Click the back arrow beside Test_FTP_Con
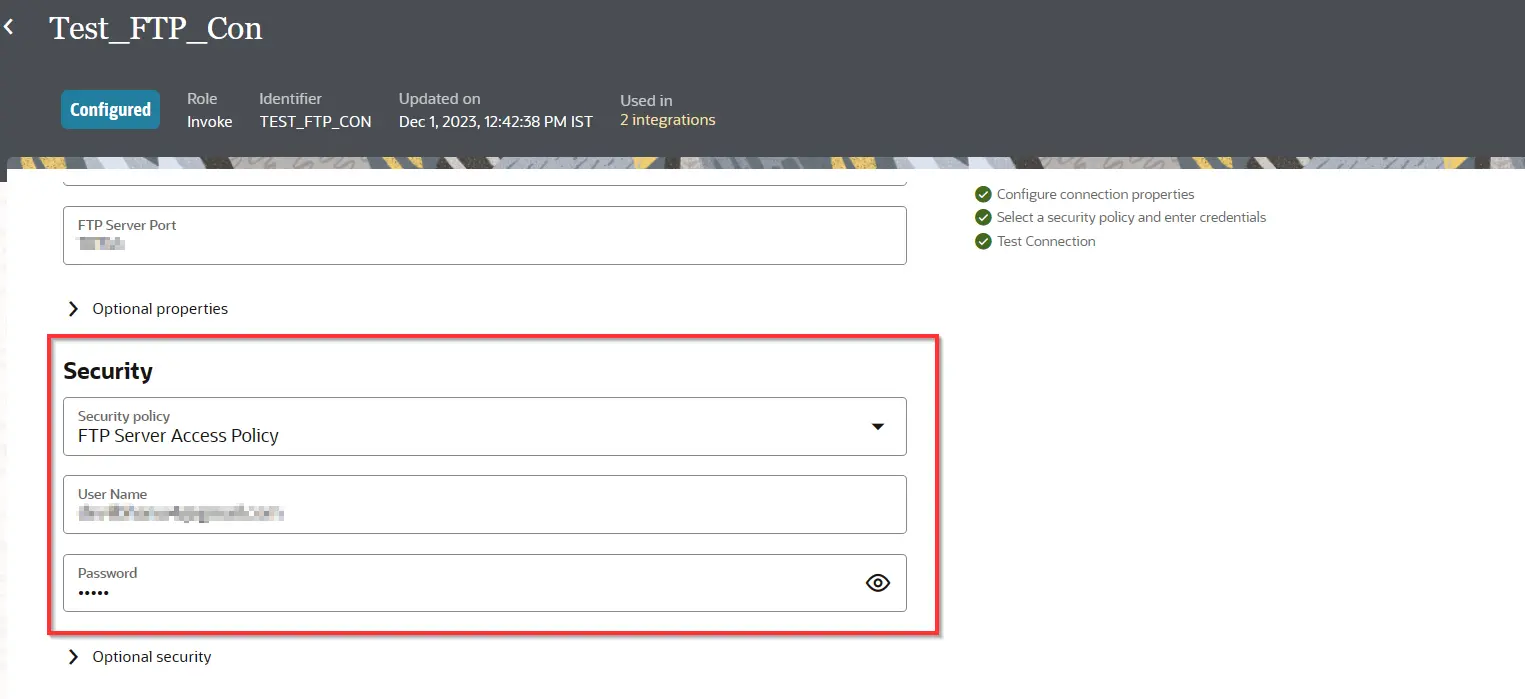 click(9, 28)
